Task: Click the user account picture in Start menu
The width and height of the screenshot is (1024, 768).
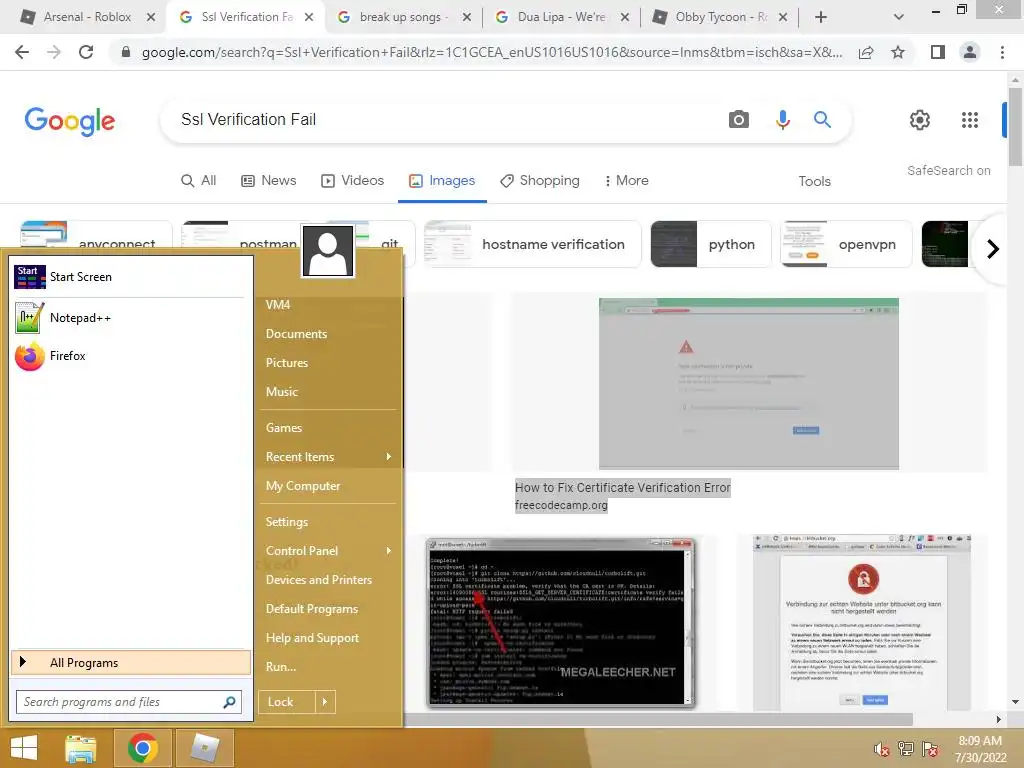Action: click(x=328, y=251)
